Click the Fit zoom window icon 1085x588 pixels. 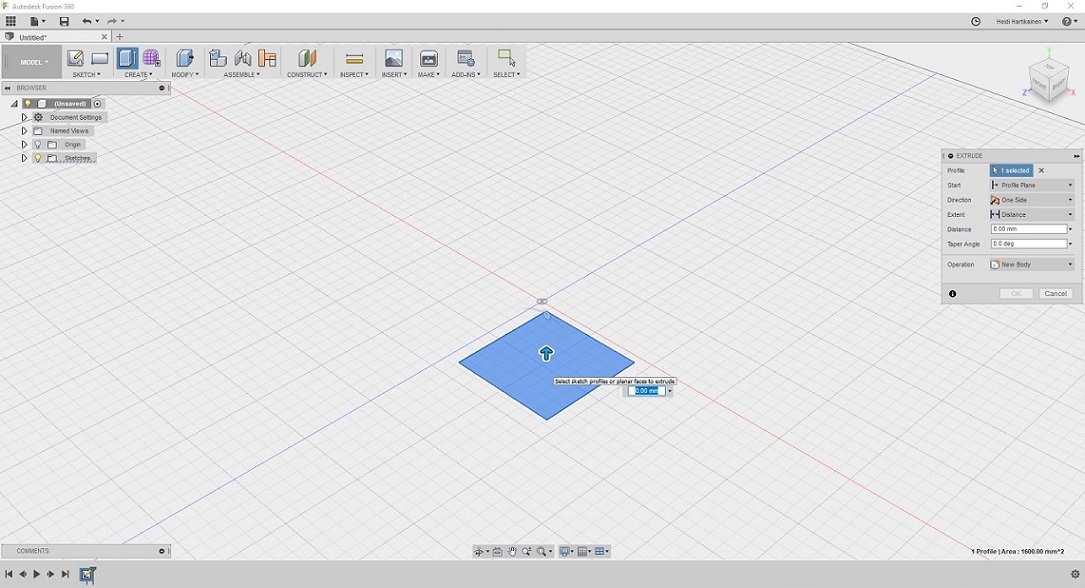coord(542,551)
